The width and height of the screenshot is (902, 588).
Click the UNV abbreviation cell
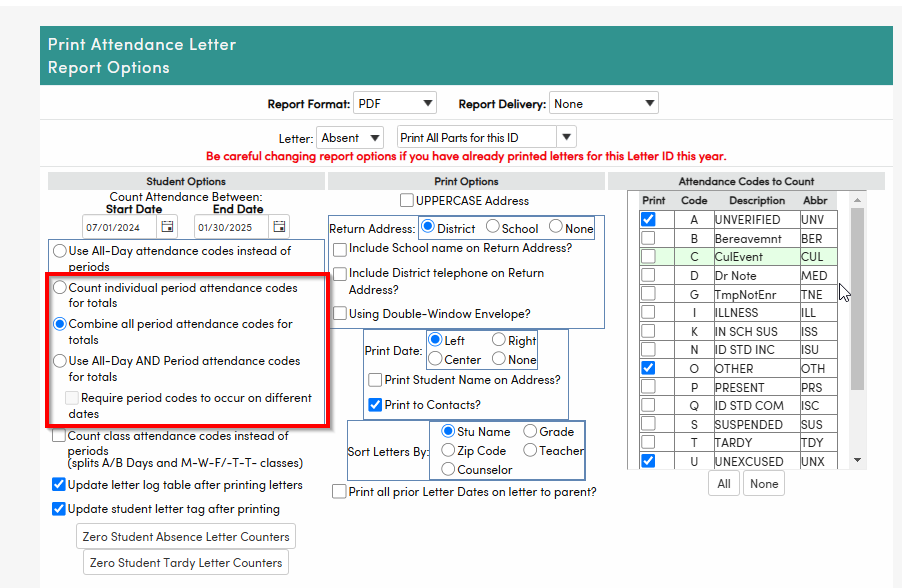(x=819, y=219)
